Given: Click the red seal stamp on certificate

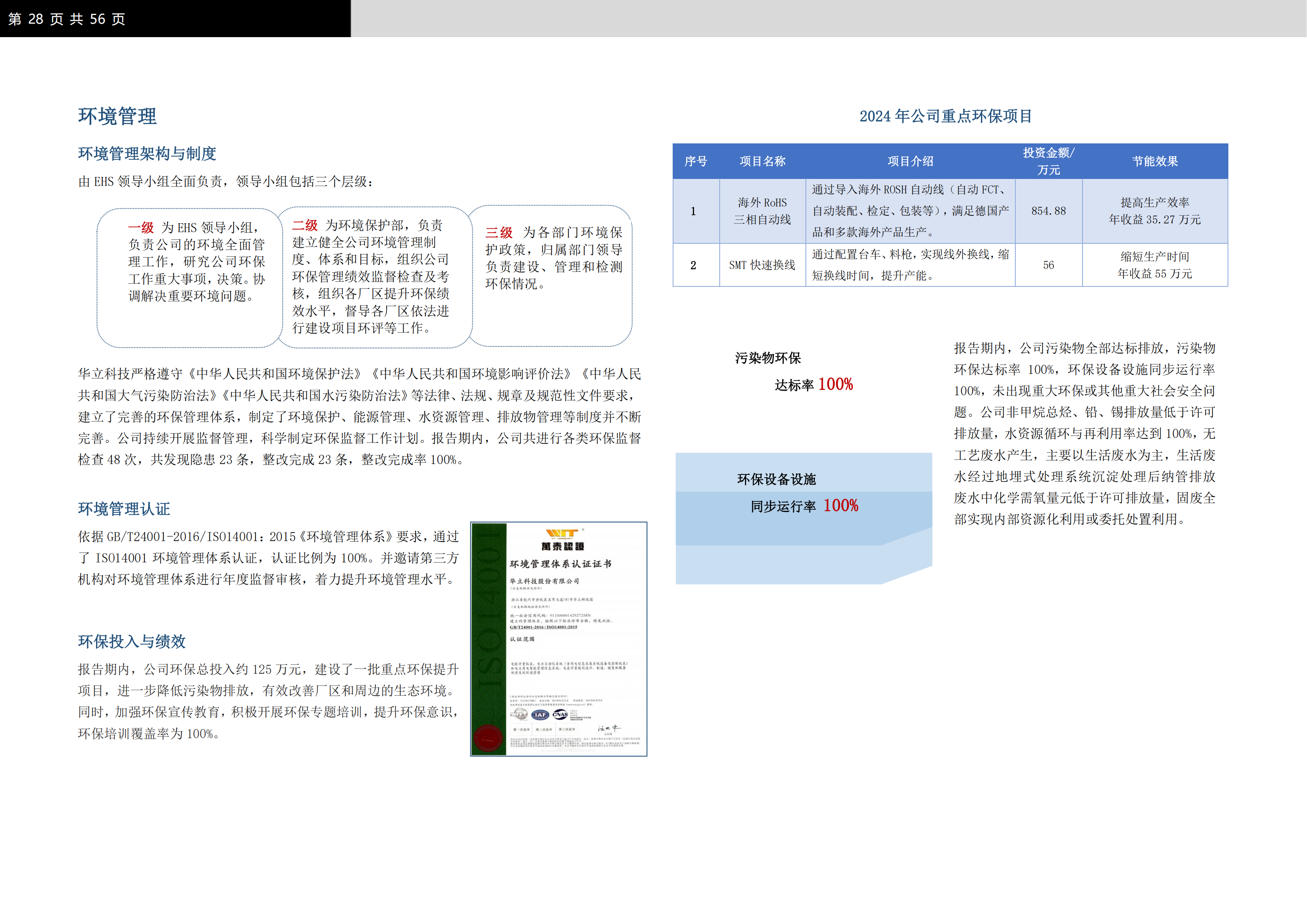Looking at the screenshot, I should [x=488, y=738].
